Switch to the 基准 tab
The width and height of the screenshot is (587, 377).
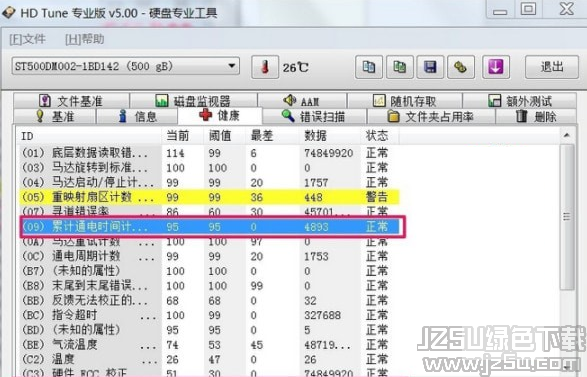pos(55,116)
